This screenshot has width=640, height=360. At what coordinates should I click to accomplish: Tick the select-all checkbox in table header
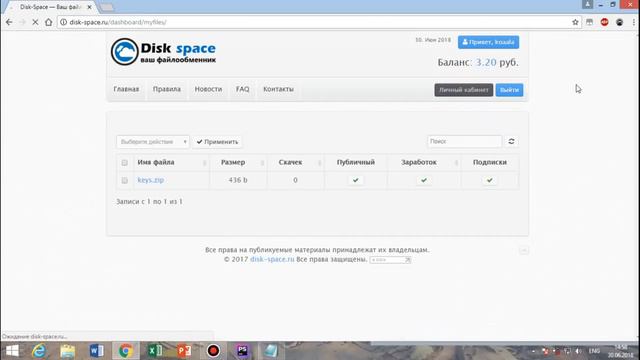click(124, 162)
